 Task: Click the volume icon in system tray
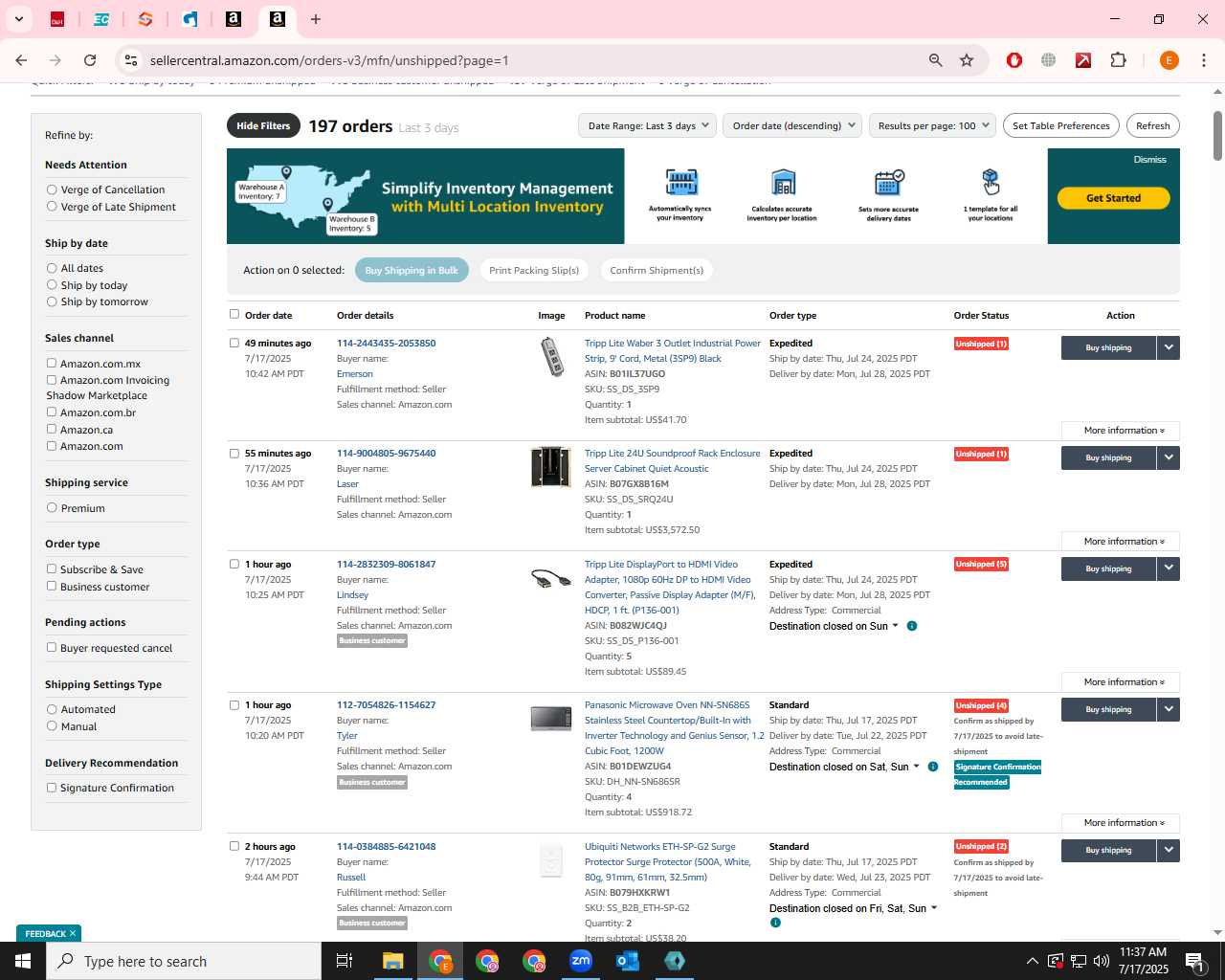[1102, 961]
